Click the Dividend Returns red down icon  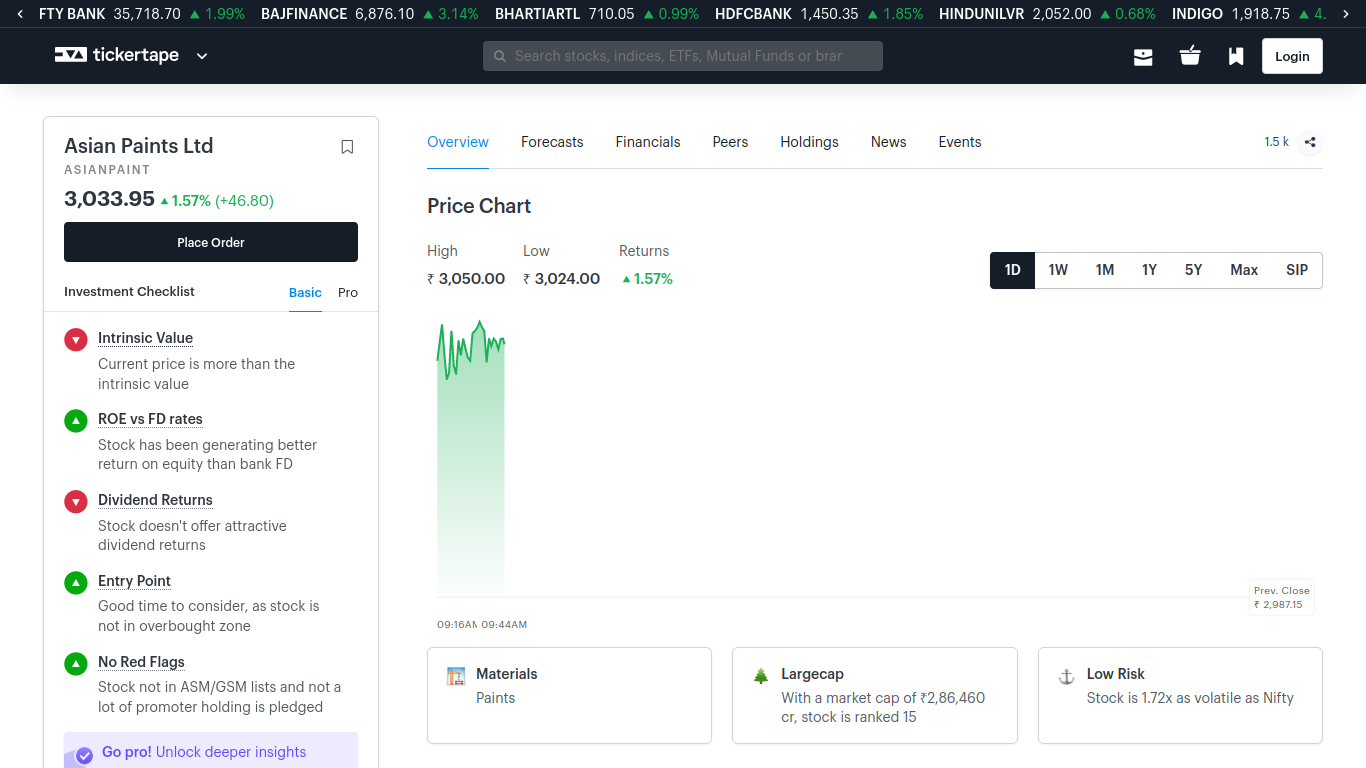[76, 502]
